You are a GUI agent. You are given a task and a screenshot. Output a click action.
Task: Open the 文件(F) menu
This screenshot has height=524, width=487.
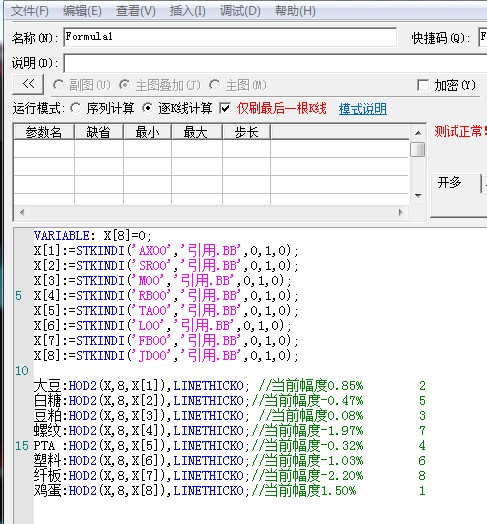click(x=30, y=11)
